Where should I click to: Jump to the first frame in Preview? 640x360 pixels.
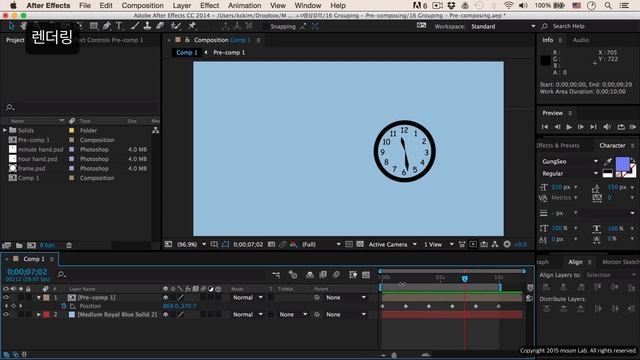(x=545, y=127)
